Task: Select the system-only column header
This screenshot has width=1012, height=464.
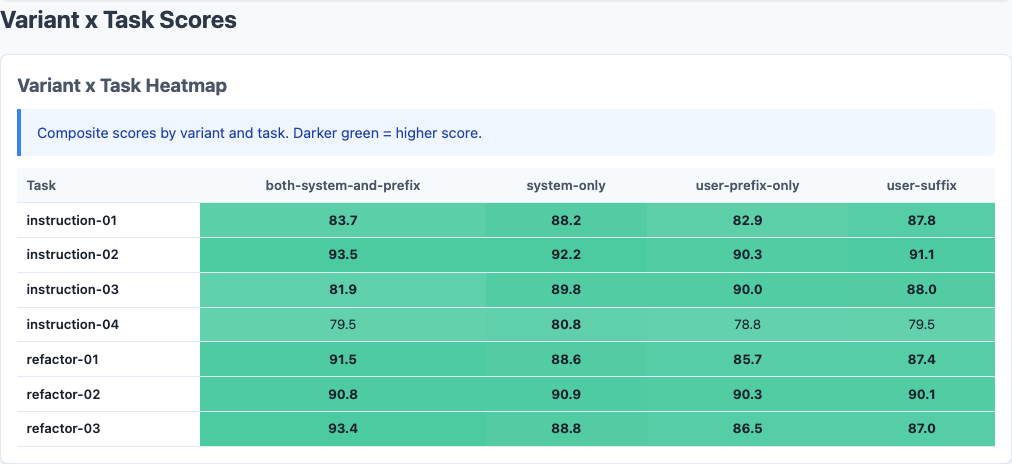Action: (x=566, y=185)
